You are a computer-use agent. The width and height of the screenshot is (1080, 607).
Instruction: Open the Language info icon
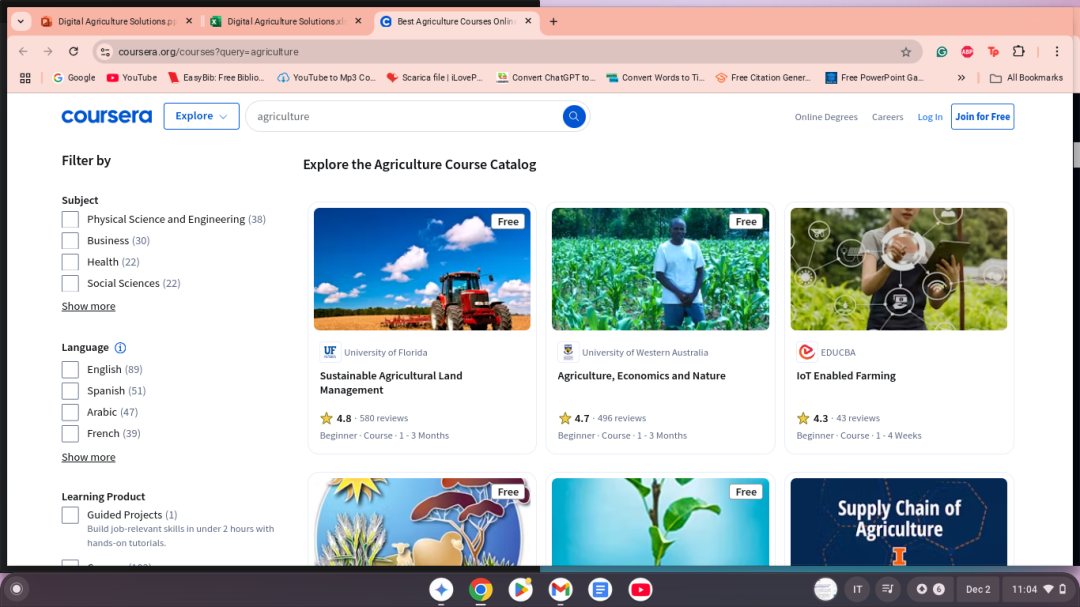(x=121, y=347)
